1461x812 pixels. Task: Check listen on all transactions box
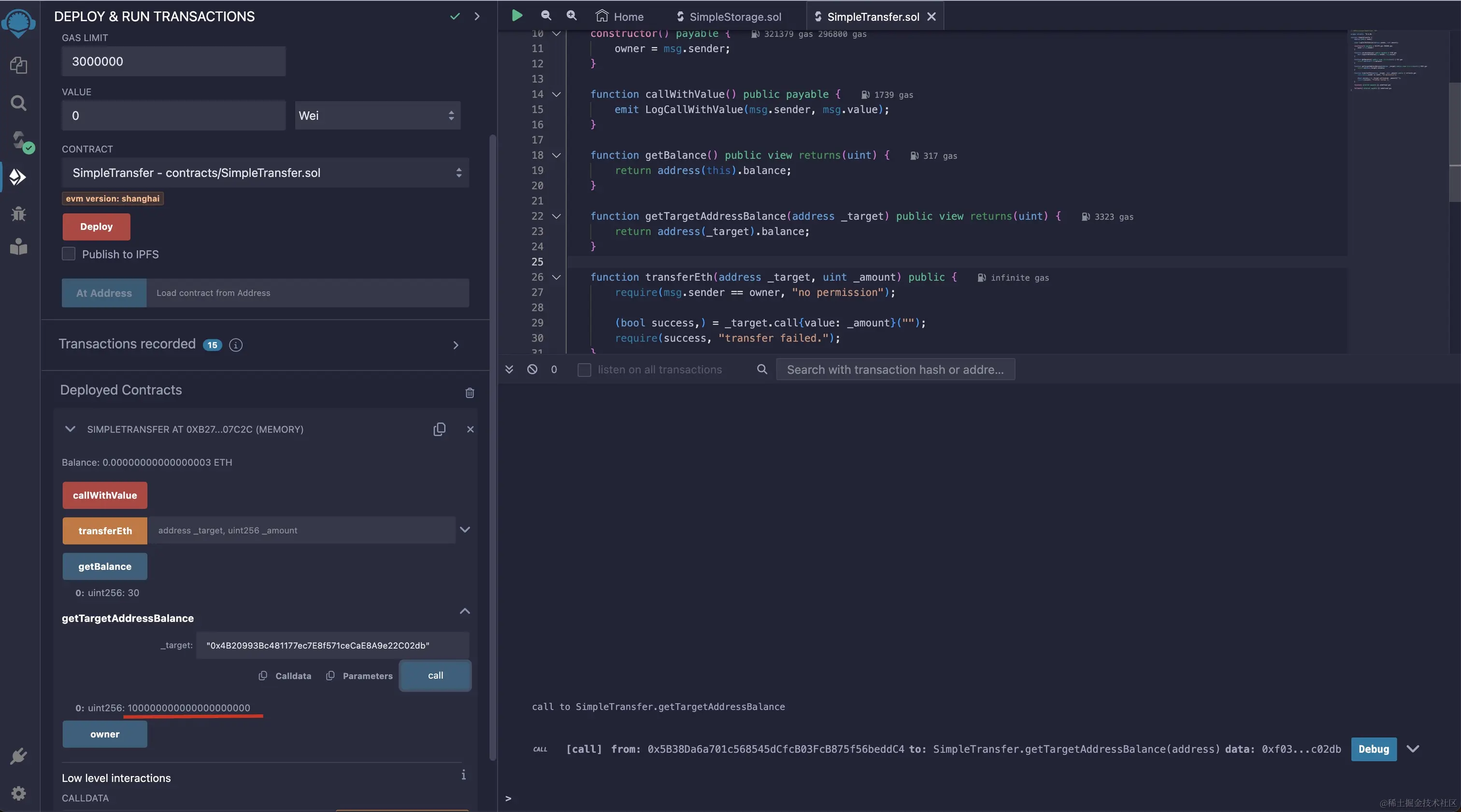(x=584, y=370)
